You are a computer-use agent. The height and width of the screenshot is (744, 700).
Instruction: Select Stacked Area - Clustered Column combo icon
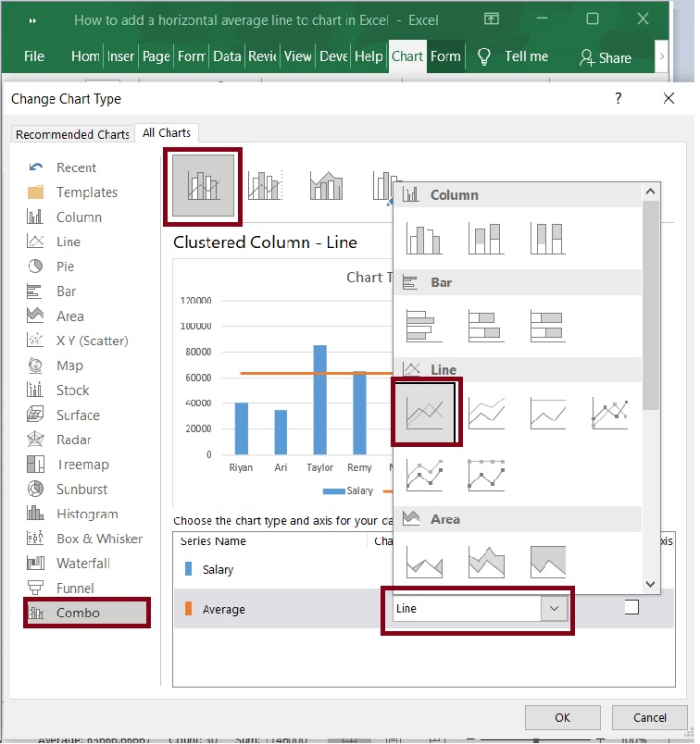[327, 185]
